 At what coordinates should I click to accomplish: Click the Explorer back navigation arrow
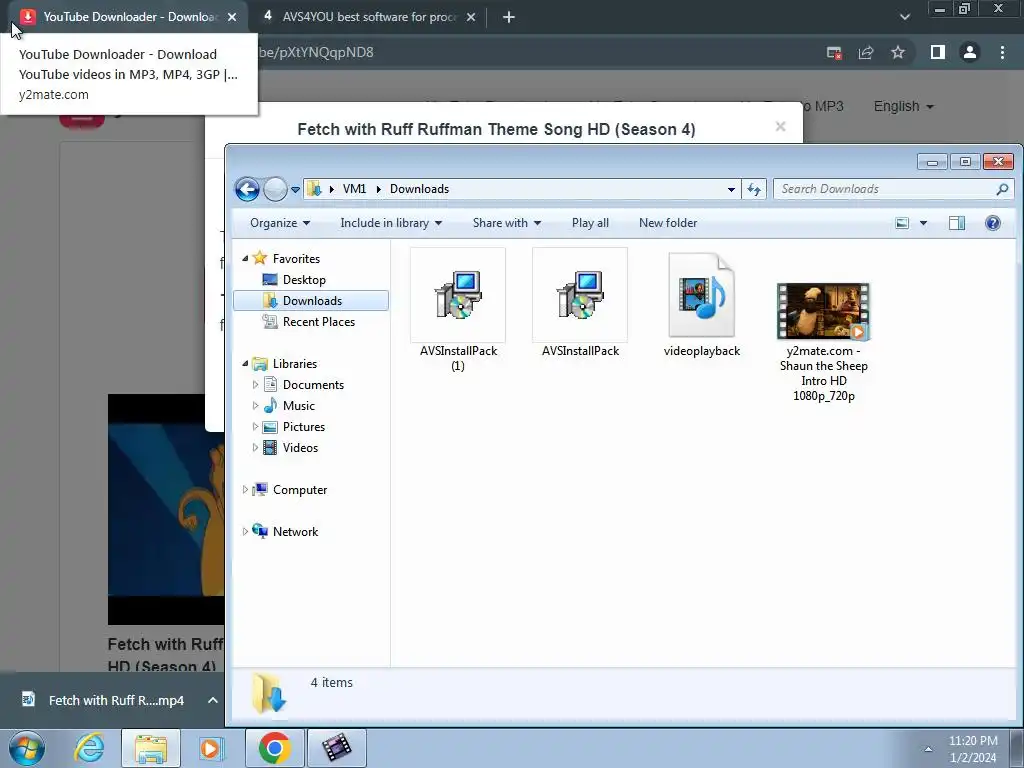248,189
